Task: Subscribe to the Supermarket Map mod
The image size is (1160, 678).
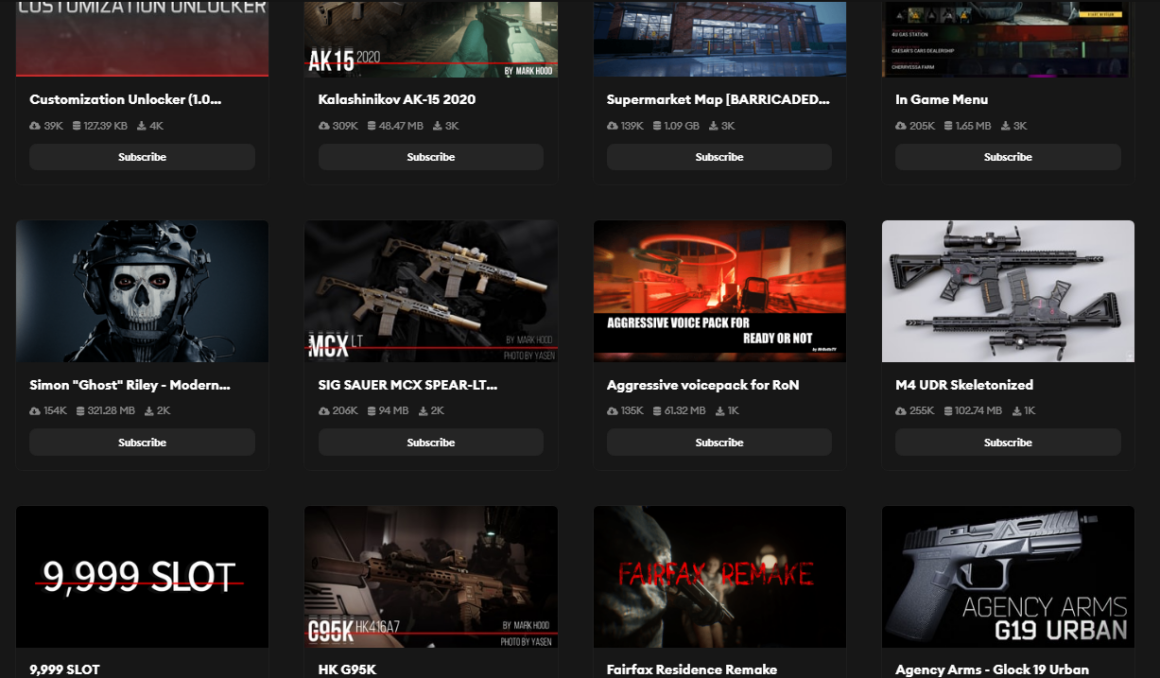Action: coord(719,156)
